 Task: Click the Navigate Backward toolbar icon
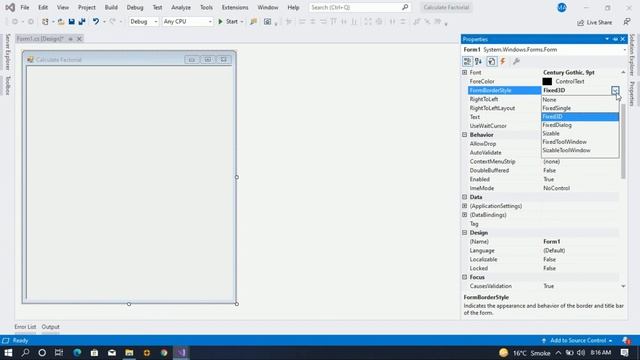point(15,22)
